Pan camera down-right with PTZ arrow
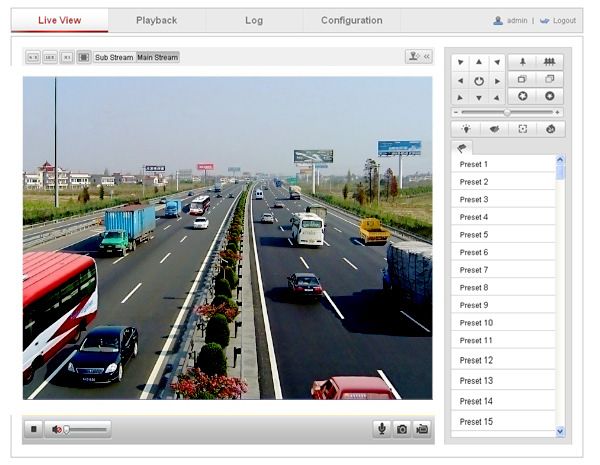This screenshot has width=600, height=465. [x=497, y=98]
